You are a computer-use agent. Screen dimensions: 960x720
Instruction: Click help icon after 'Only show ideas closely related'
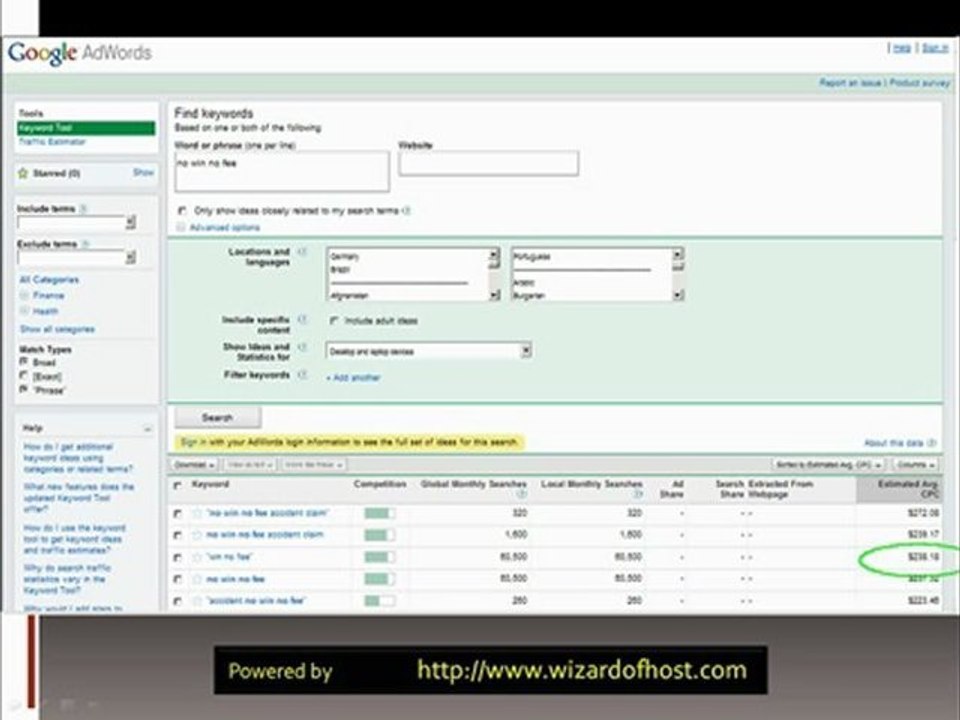tap(407, 211)
